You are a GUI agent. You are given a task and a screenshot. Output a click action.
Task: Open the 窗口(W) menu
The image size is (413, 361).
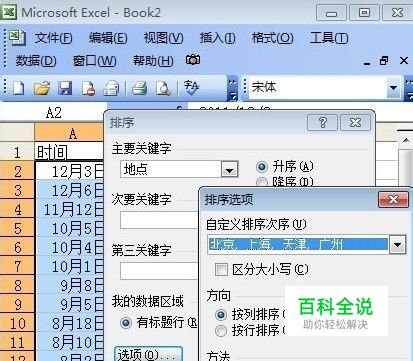point(95,61)
